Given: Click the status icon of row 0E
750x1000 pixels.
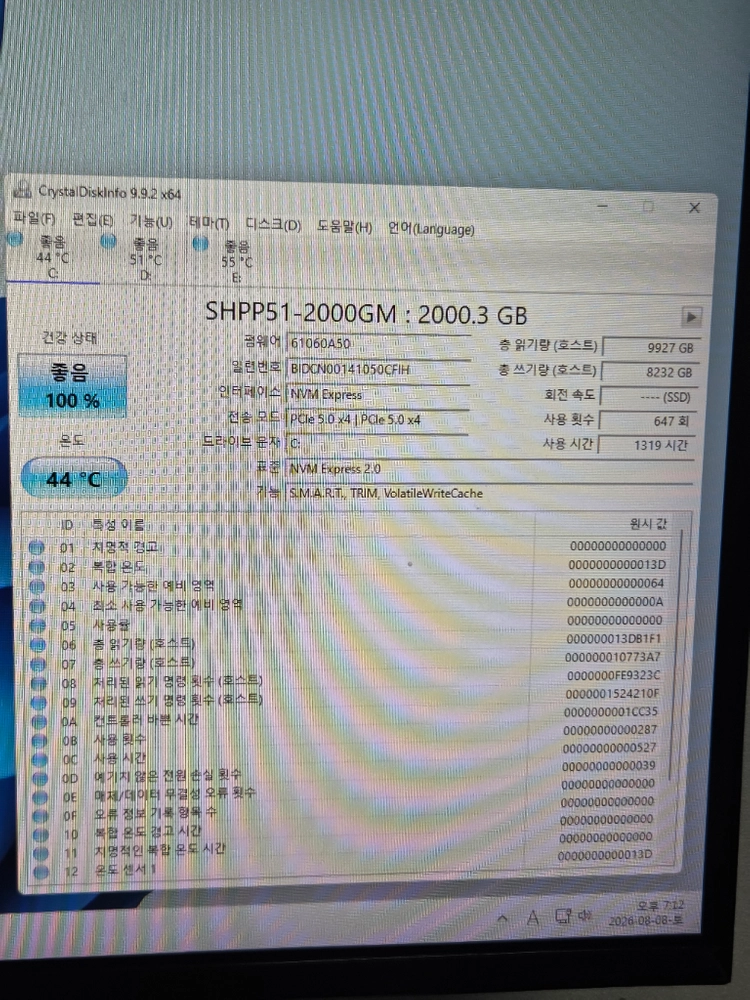Looking at the screenshot, I should pyautogui.click(x=40, y=797).
